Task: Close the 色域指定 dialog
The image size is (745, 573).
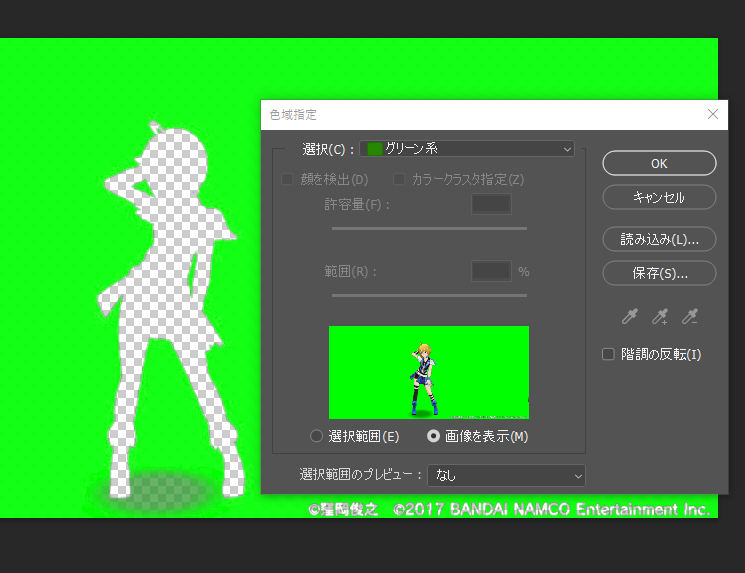Action: (x=712, y=114)
